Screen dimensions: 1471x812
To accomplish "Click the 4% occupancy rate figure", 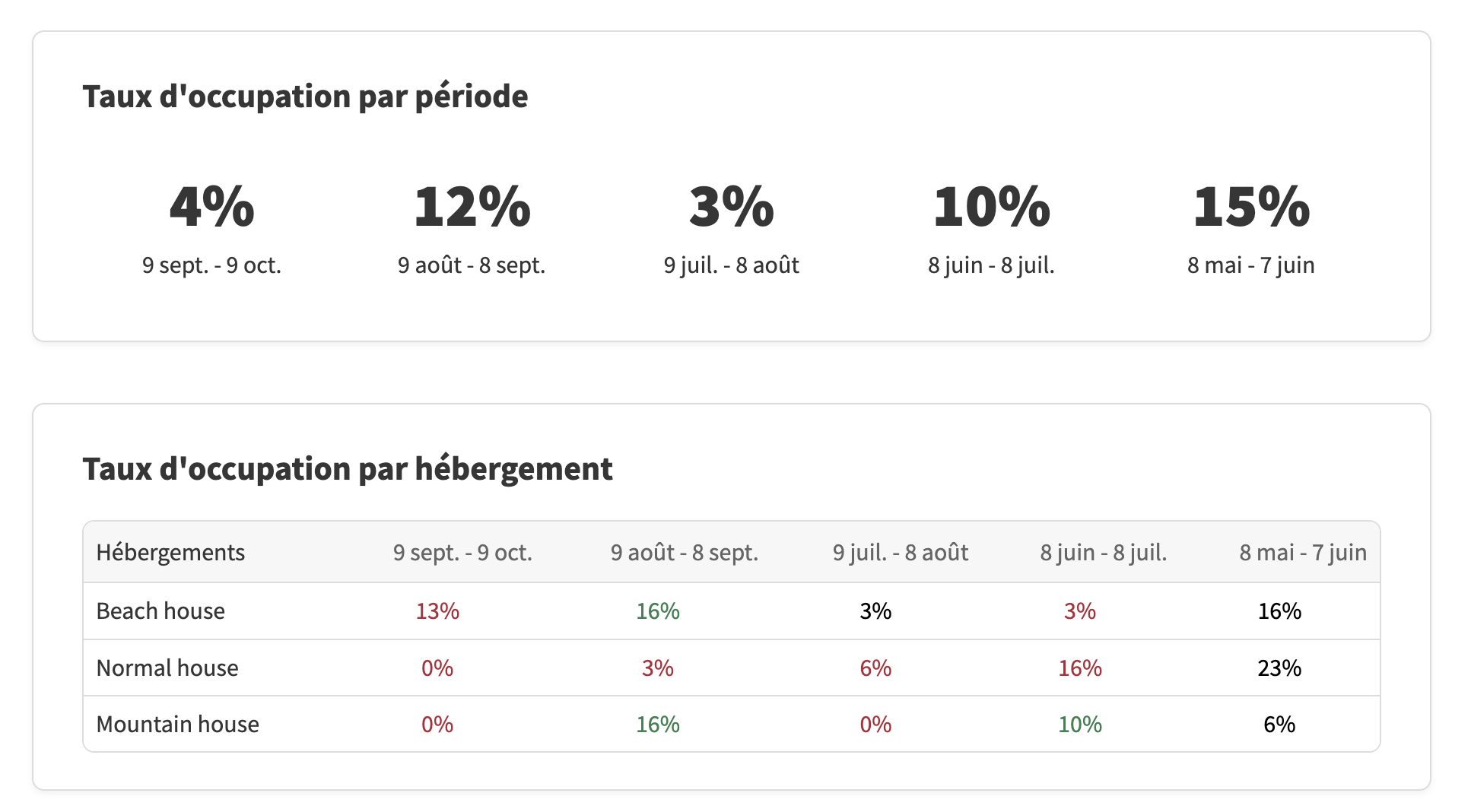I will [x=211, y=207].
